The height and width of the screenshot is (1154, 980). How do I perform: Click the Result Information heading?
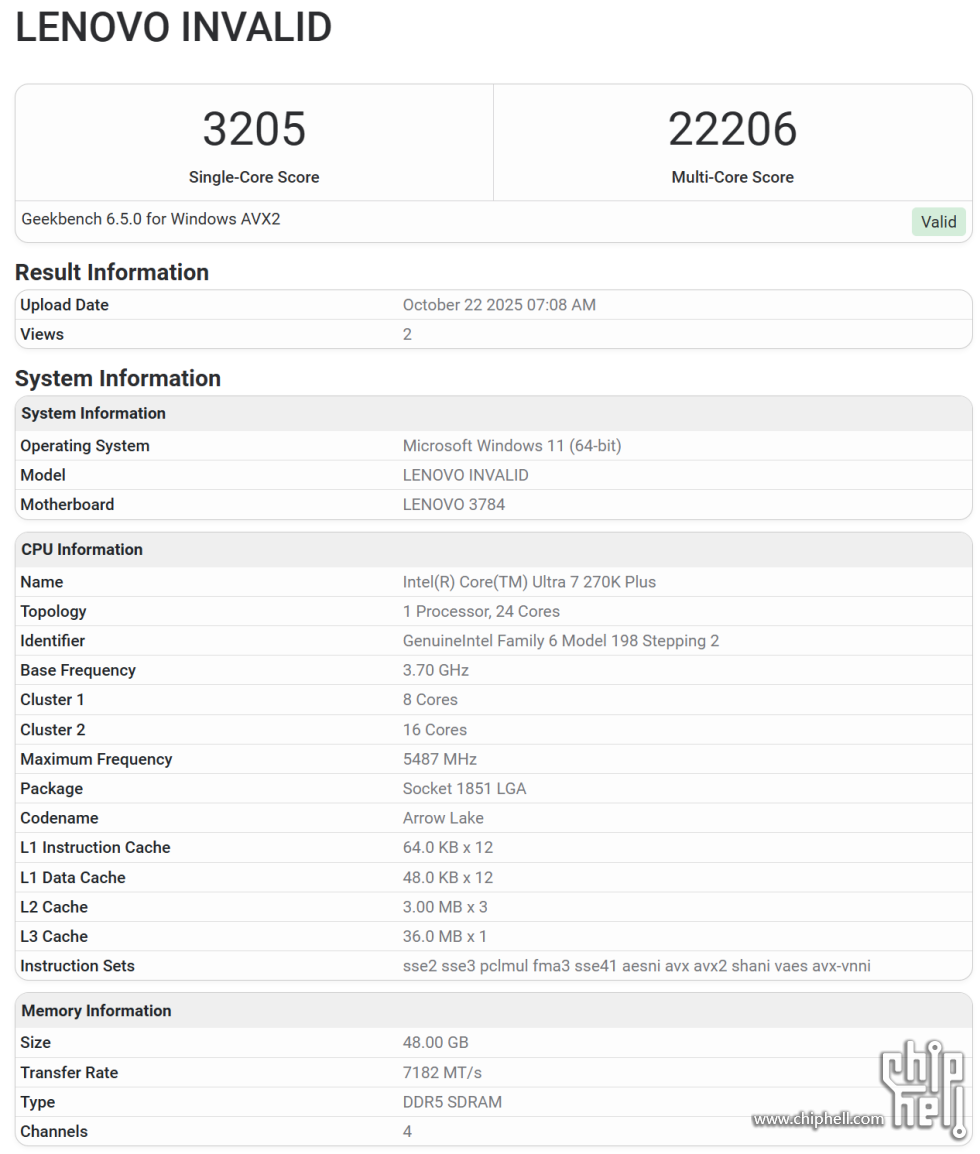(112, 272)
